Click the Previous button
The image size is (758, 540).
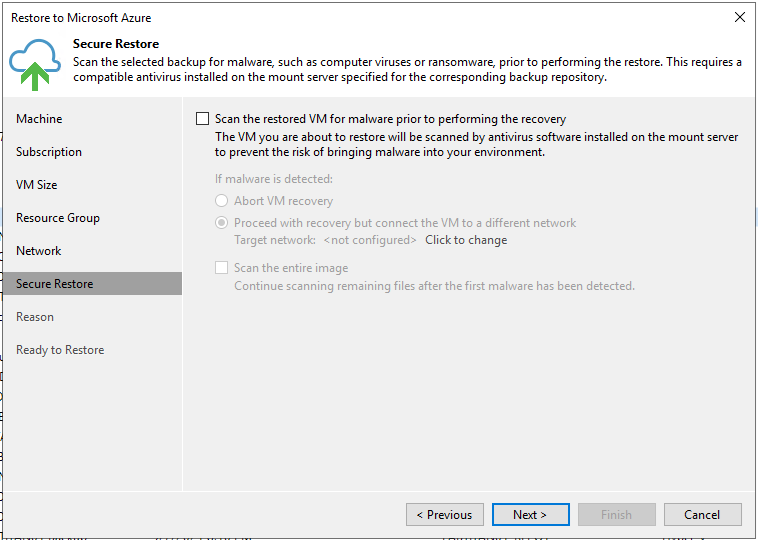(445, 514)
